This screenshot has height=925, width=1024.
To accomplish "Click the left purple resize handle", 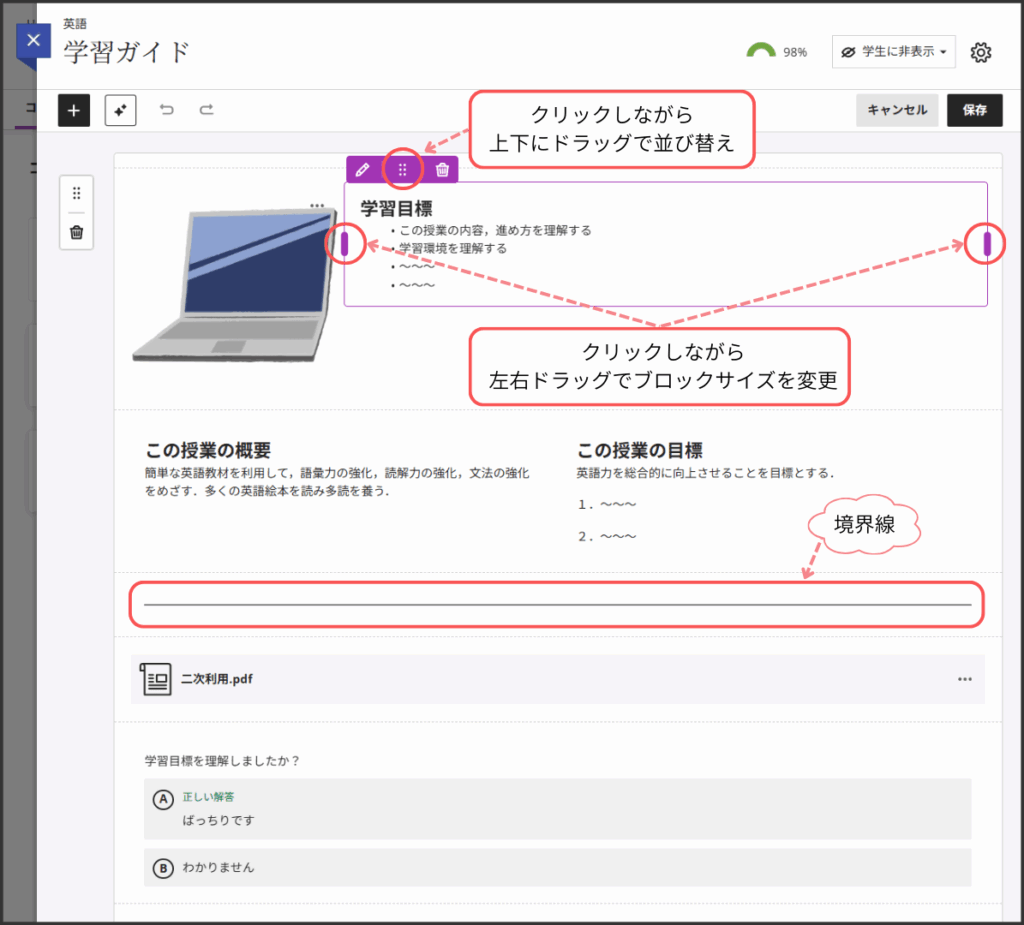I will pyautogui.click(x=345, y=244).
